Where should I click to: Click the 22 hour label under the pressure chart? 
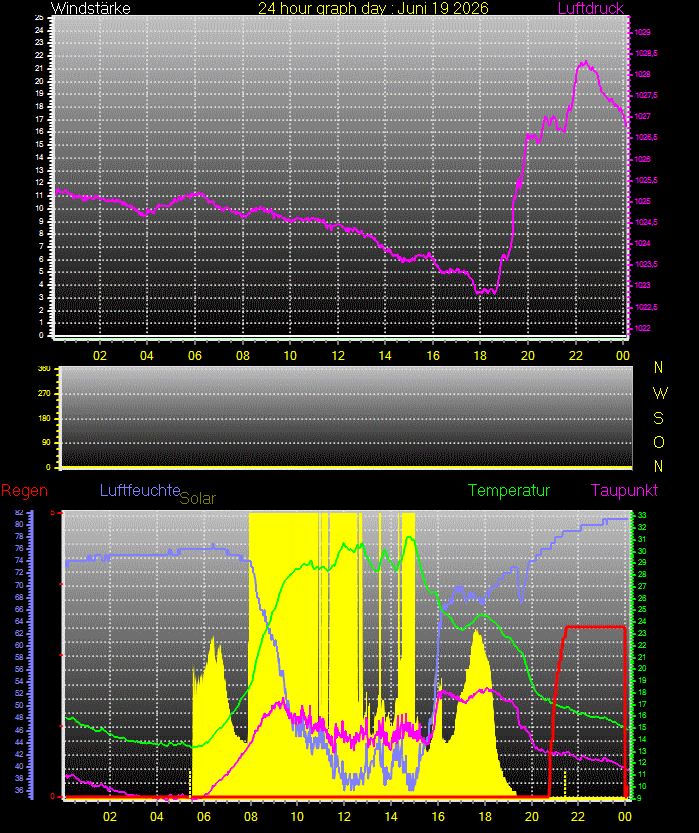click(576, 355)
